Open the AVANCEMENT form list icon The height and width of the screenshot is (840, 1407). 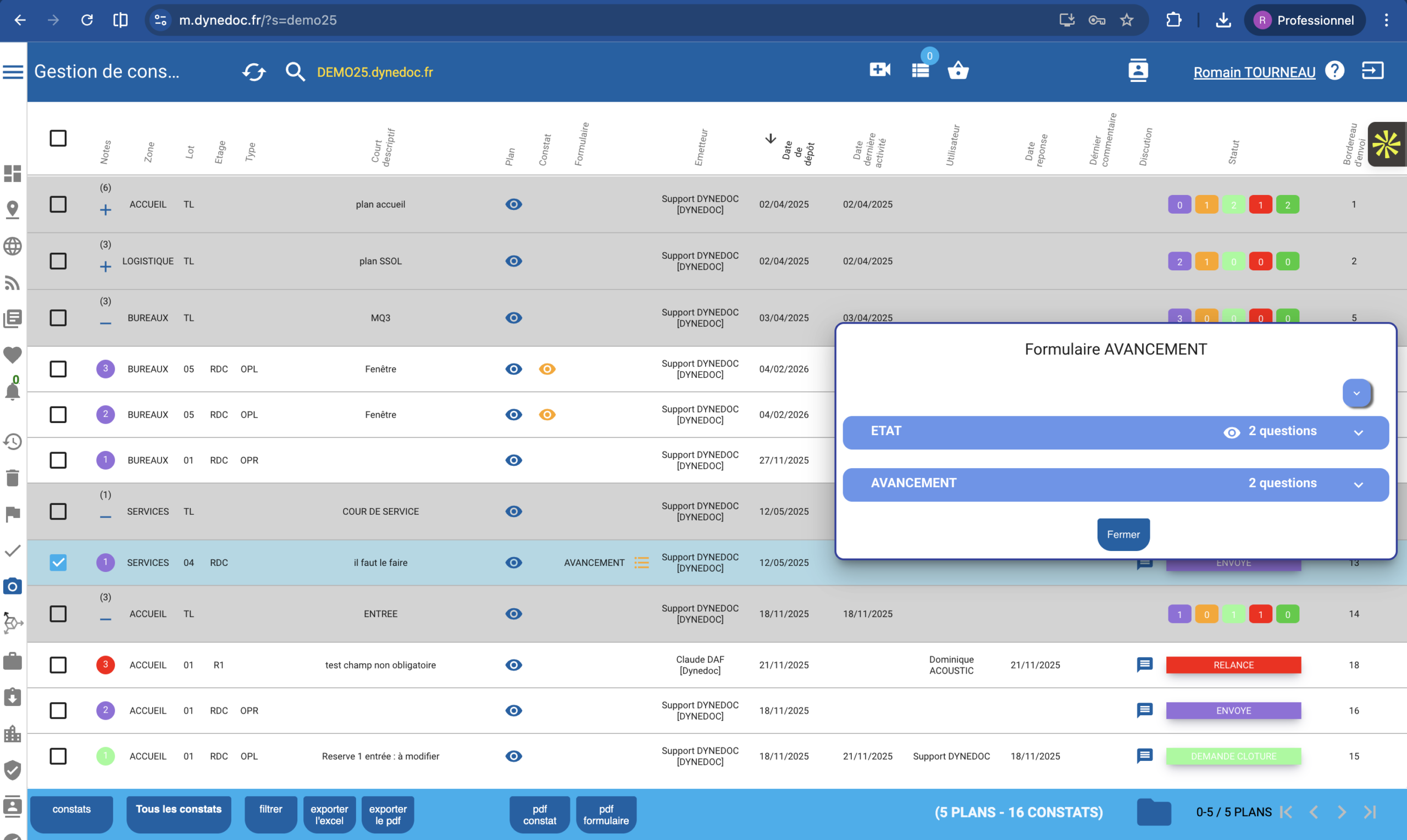coord(641,562)
